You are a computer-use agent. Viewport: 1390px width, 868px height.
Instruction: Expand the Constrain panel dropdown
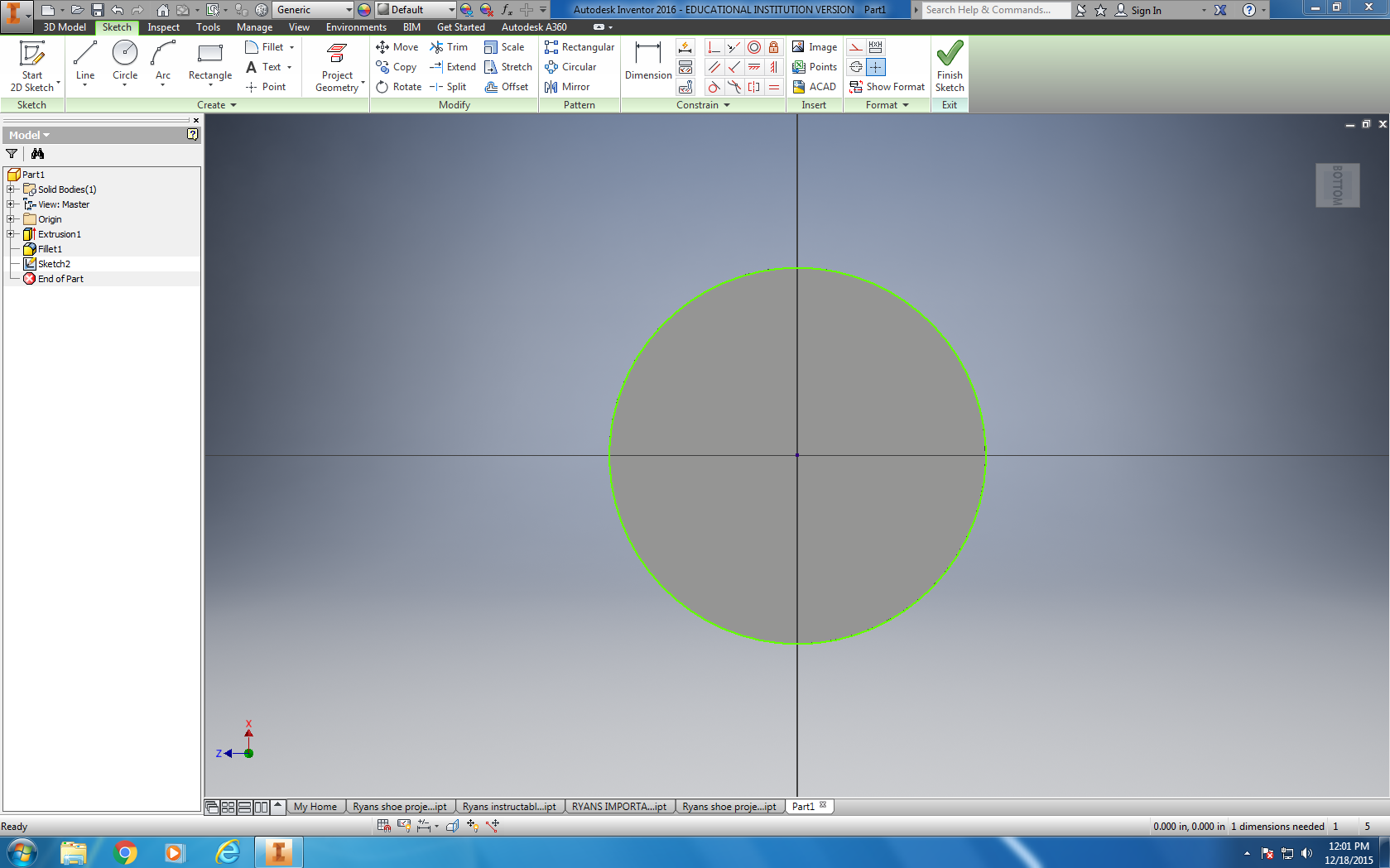[703, 105]
